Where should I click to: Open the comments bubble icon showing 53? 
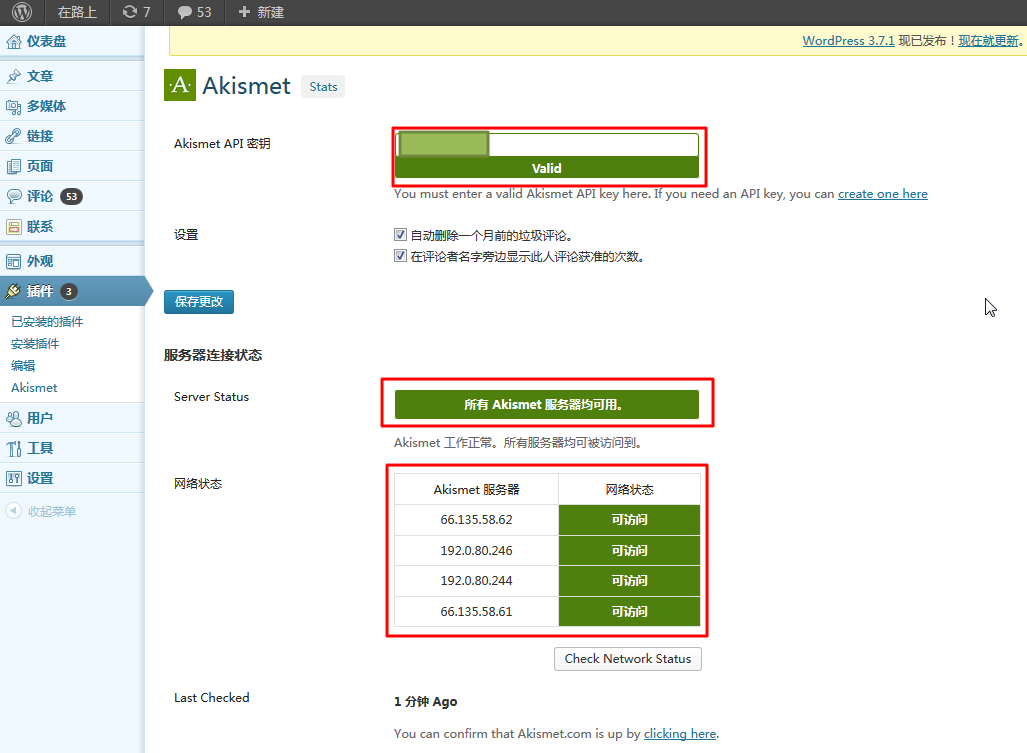coord(185,12)
